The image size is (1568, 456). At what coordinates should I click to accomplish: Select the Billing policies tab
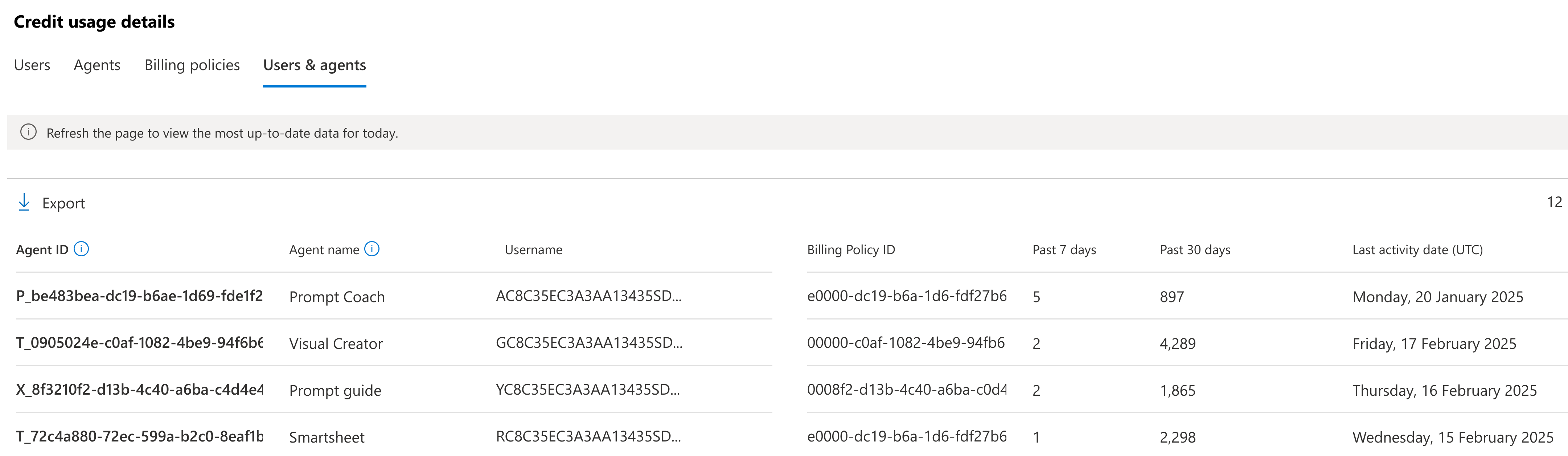(x=192, y=65)
